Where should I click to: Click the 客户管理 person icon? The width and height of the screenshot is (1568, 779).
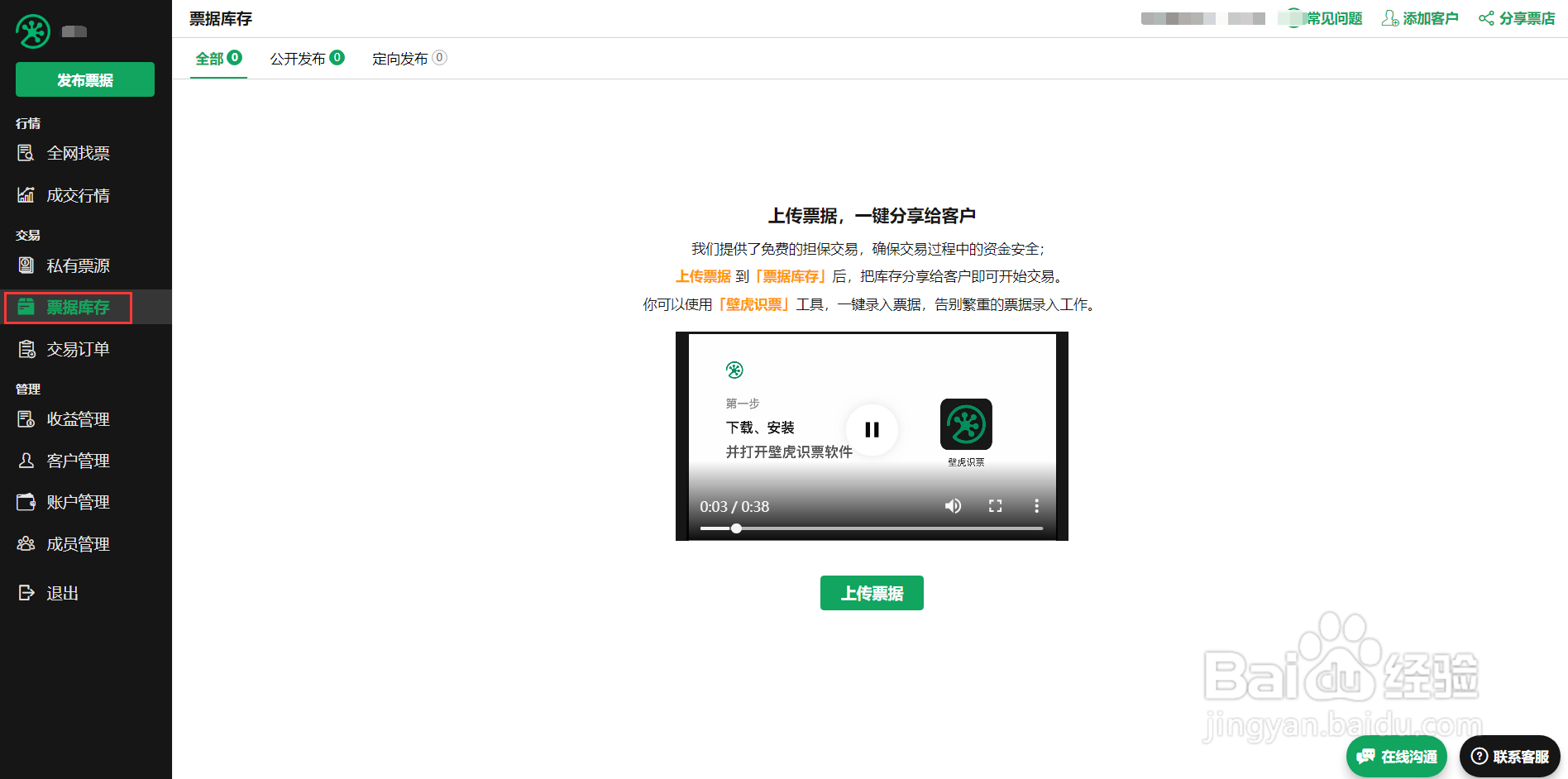tap(26, 461)
